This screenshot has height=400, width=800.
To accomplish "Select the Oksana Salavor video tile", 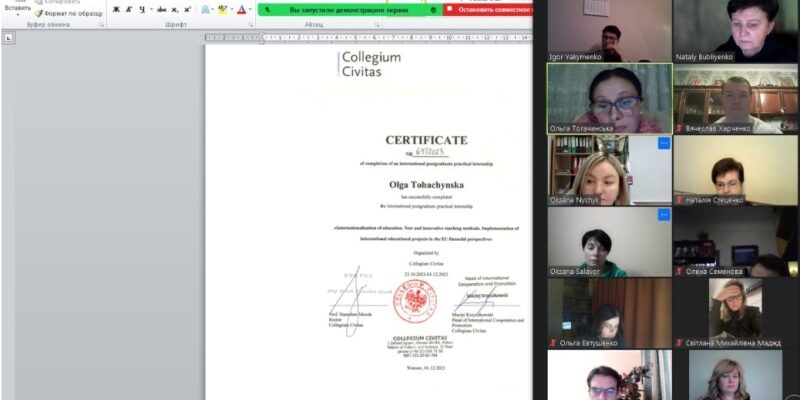I will pyautogui.click(x=610, y=241).
